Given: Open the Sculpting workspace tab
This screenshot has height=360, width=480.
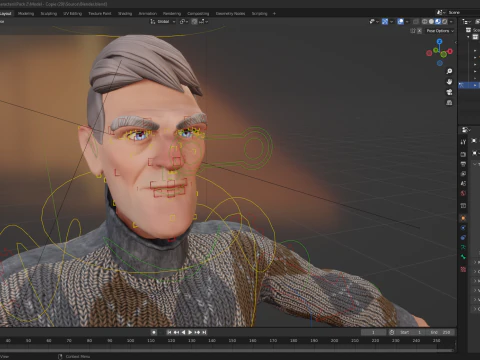Looking at the screenshot, I should pyautogui.click(x=49, y=14).
